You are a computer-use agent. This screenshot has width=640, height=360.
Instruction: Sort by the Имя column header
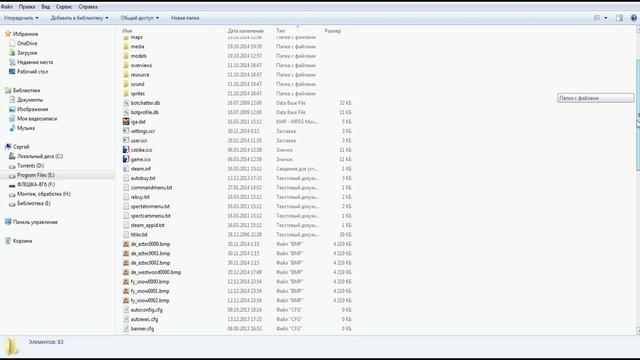(x=127, y=31)
